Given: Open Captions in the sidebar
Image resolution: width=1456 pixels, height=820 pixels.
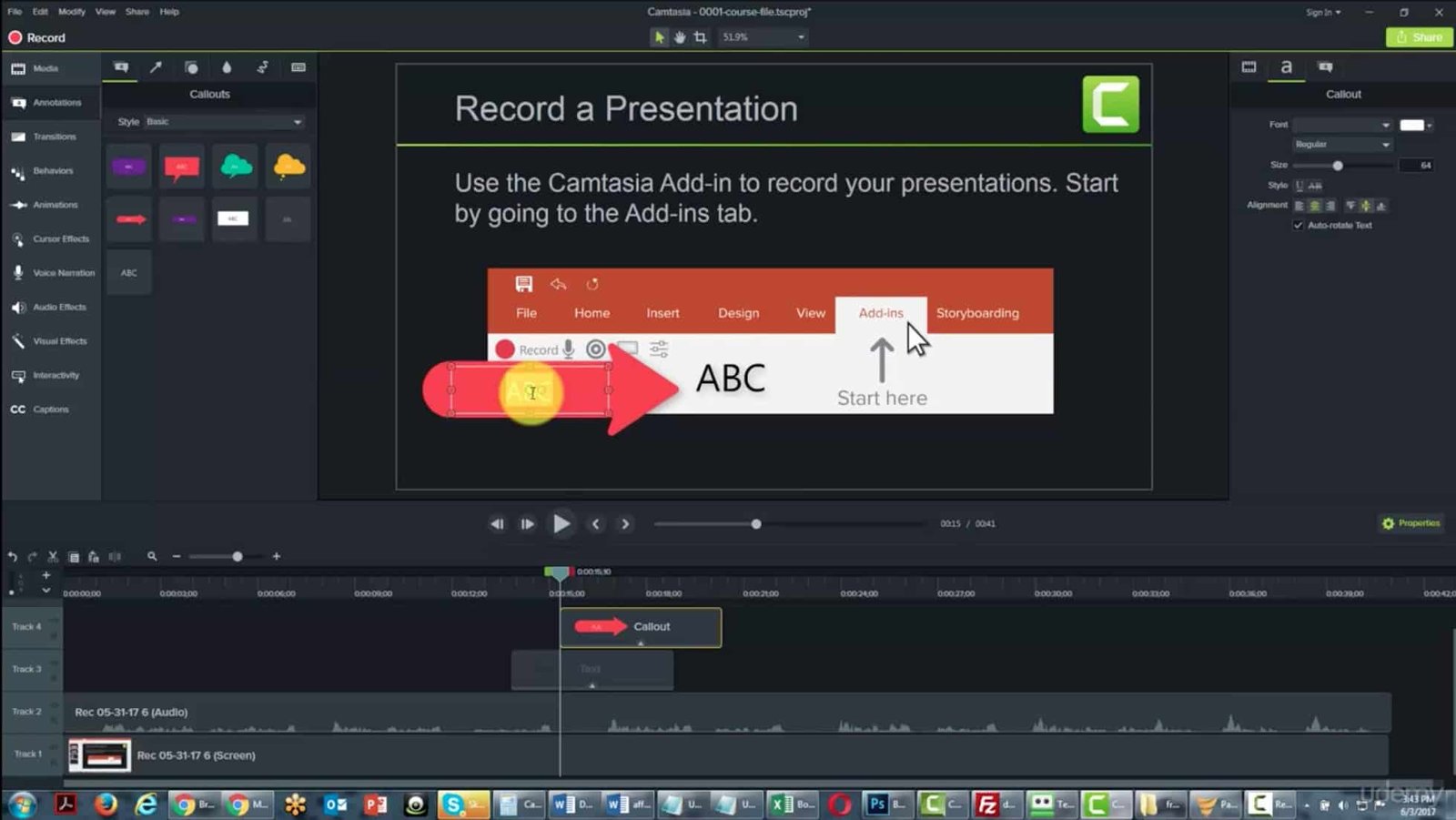Looking at the screenshot, I should [x=50, y=410].
